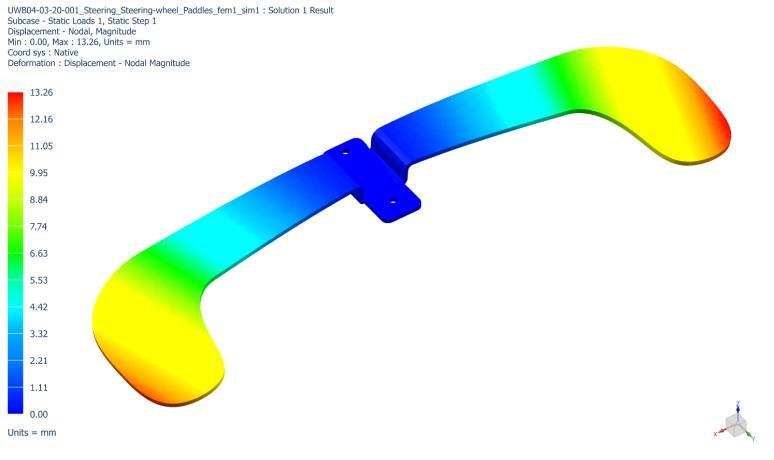774x460 pixels.
Task: Select the legend value 4.42
Action: 39,307
